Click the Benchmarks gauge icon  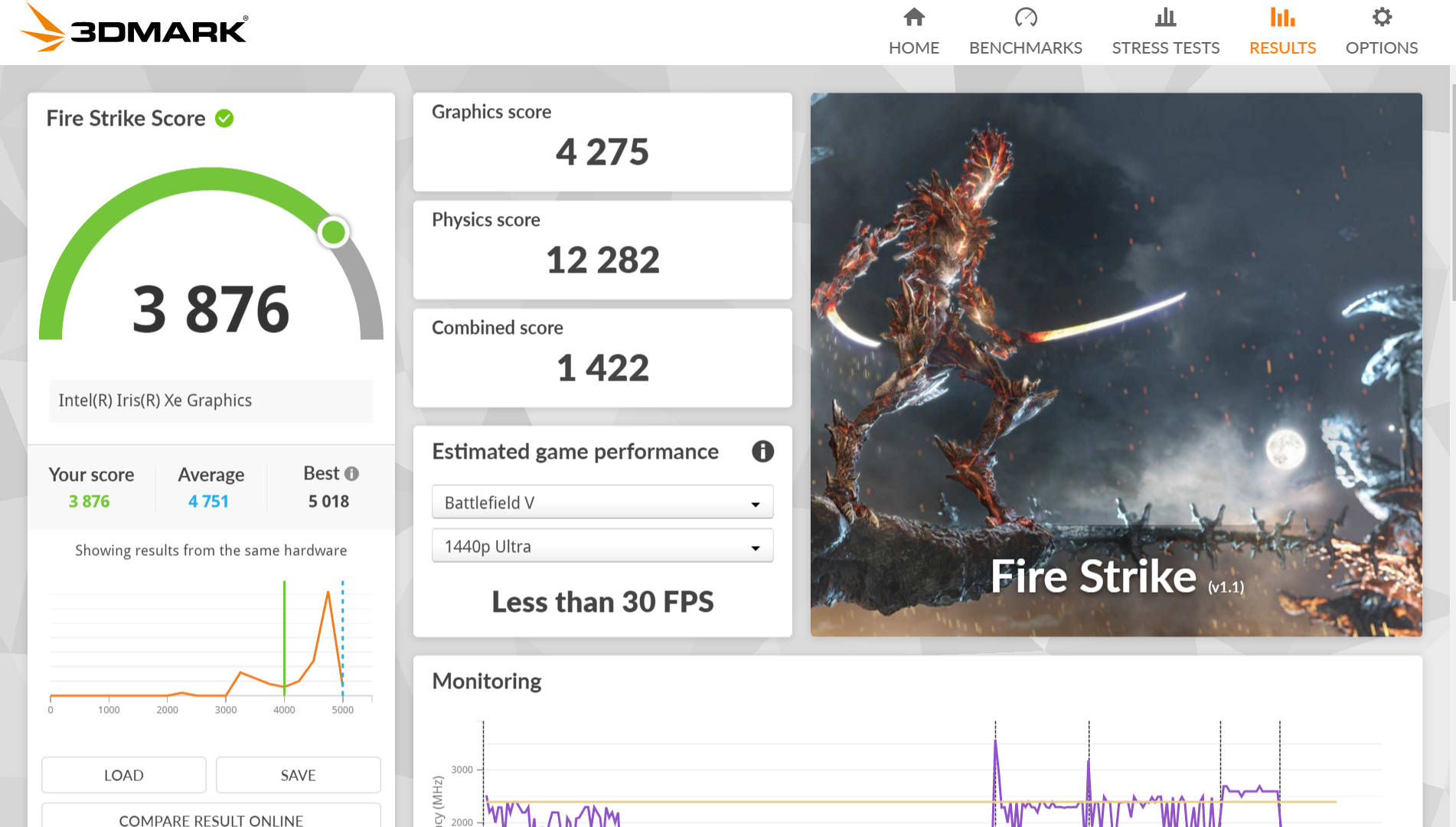coord(1026,17)
